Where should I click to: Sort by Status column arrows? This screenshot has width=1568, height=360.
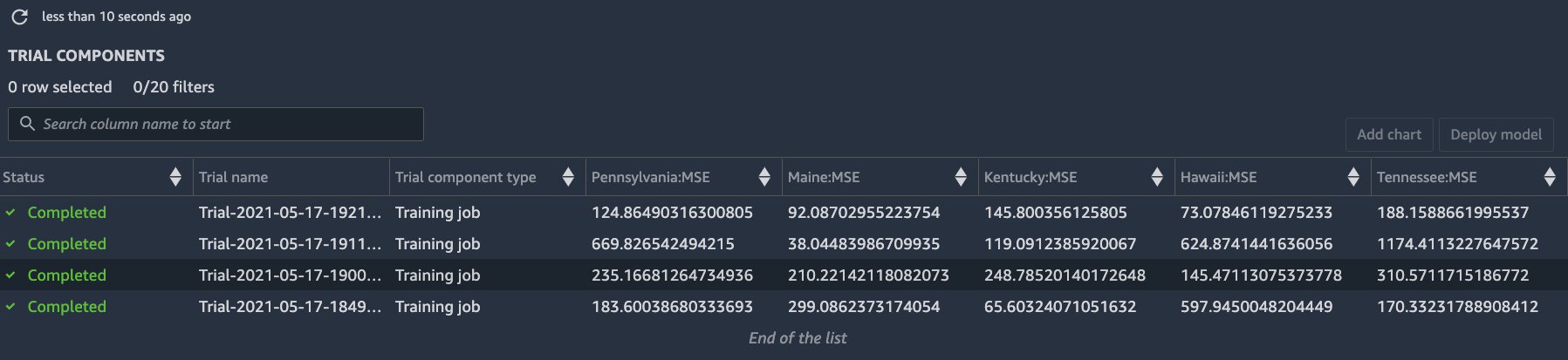[175, 177]
